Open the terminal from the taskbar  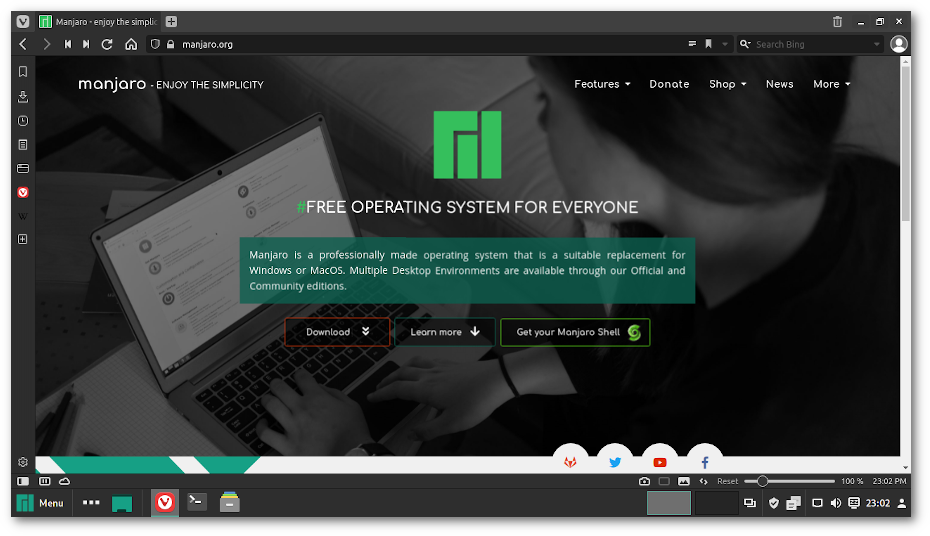click(x=196, y=503)
